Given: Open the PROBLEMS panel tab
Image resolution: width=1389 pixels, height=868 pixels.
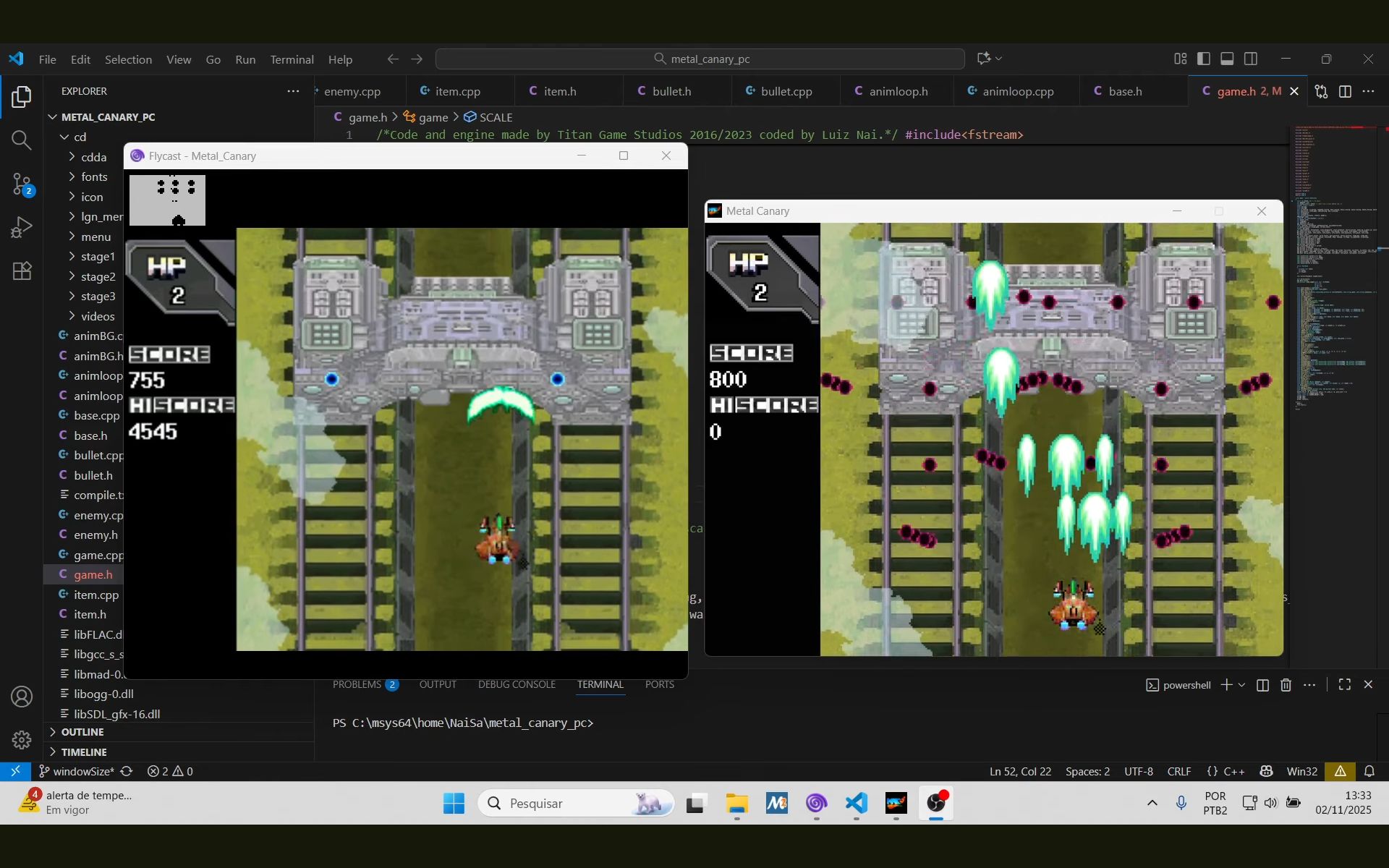Looking at the screenshot, I should 357,684.
